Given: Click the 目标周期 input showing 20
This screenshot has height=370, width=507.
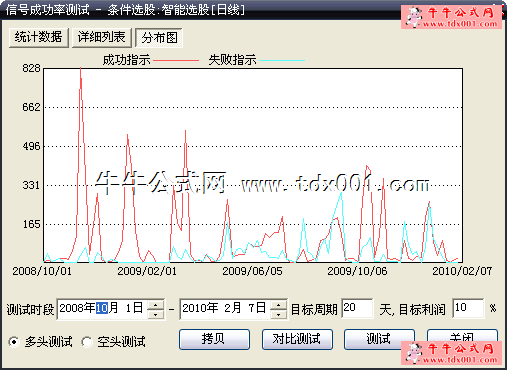Looking at the screenshot, I should point(357,308).
